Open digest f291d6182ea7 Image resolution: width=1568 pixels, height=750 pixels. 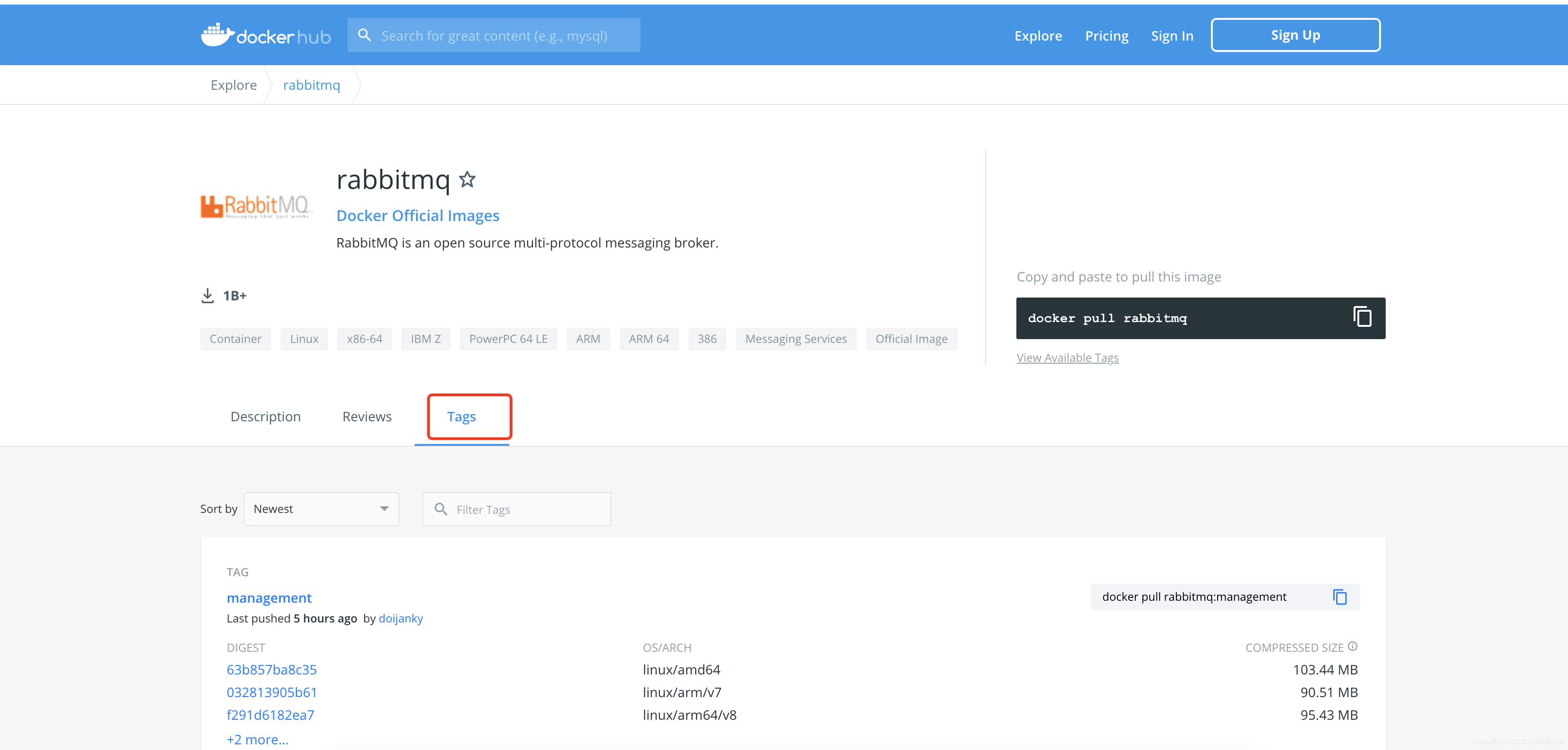click(270, 716)
